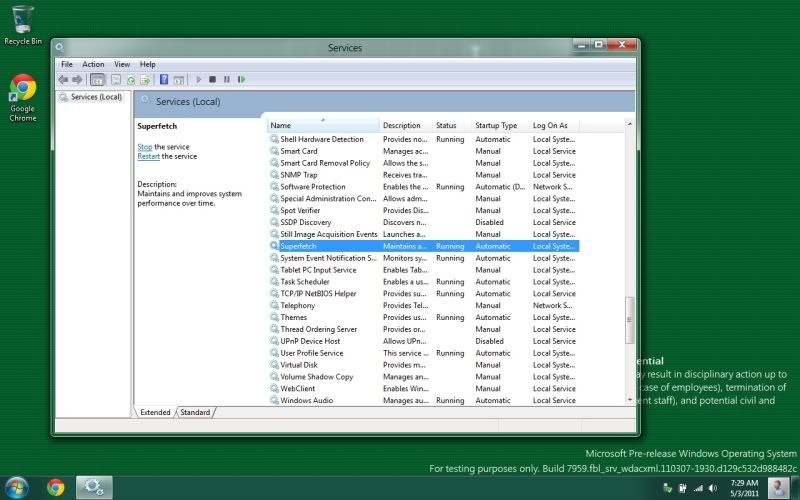Click the vertical scrollbar thumb

630,320
